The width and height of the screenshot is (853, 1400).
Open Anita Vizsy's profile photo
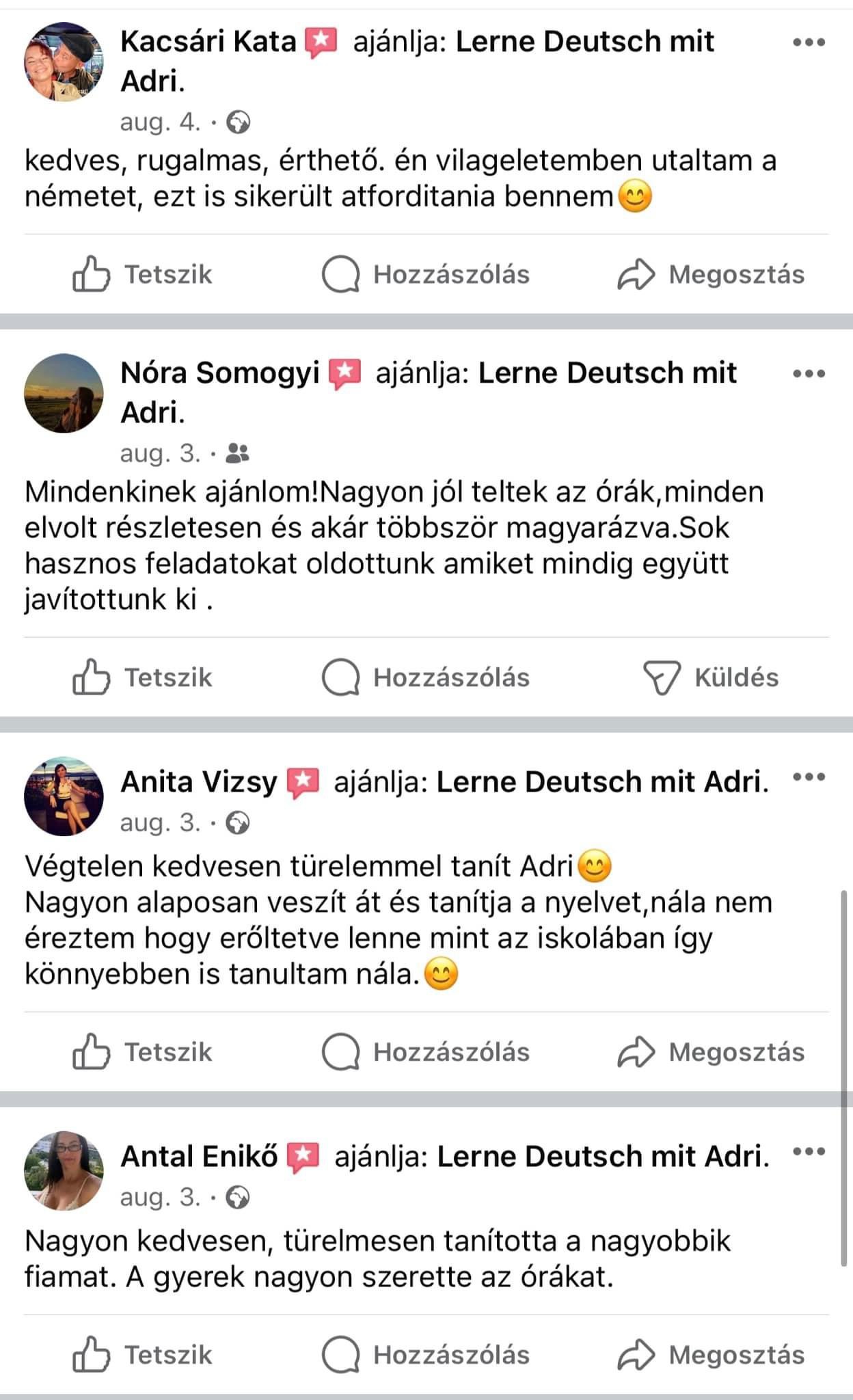64,796
